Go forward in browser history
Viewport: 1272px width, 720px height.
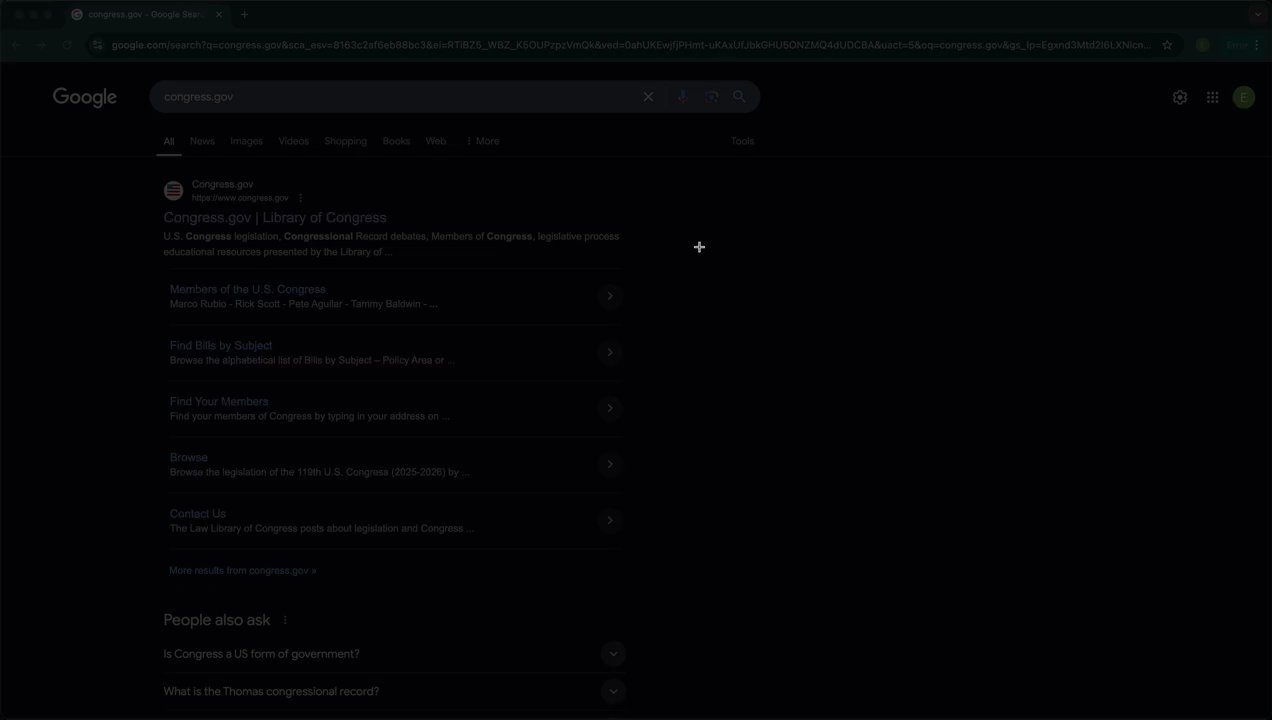[41, 45]
